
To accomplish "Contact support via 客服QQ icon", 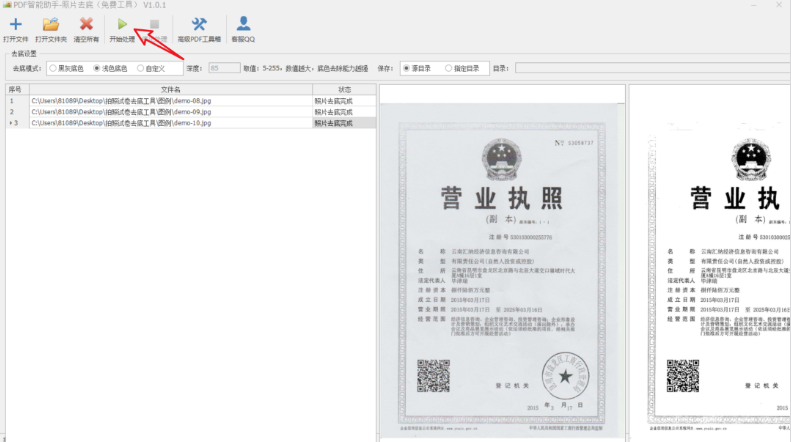I will [x=243, y=24].
